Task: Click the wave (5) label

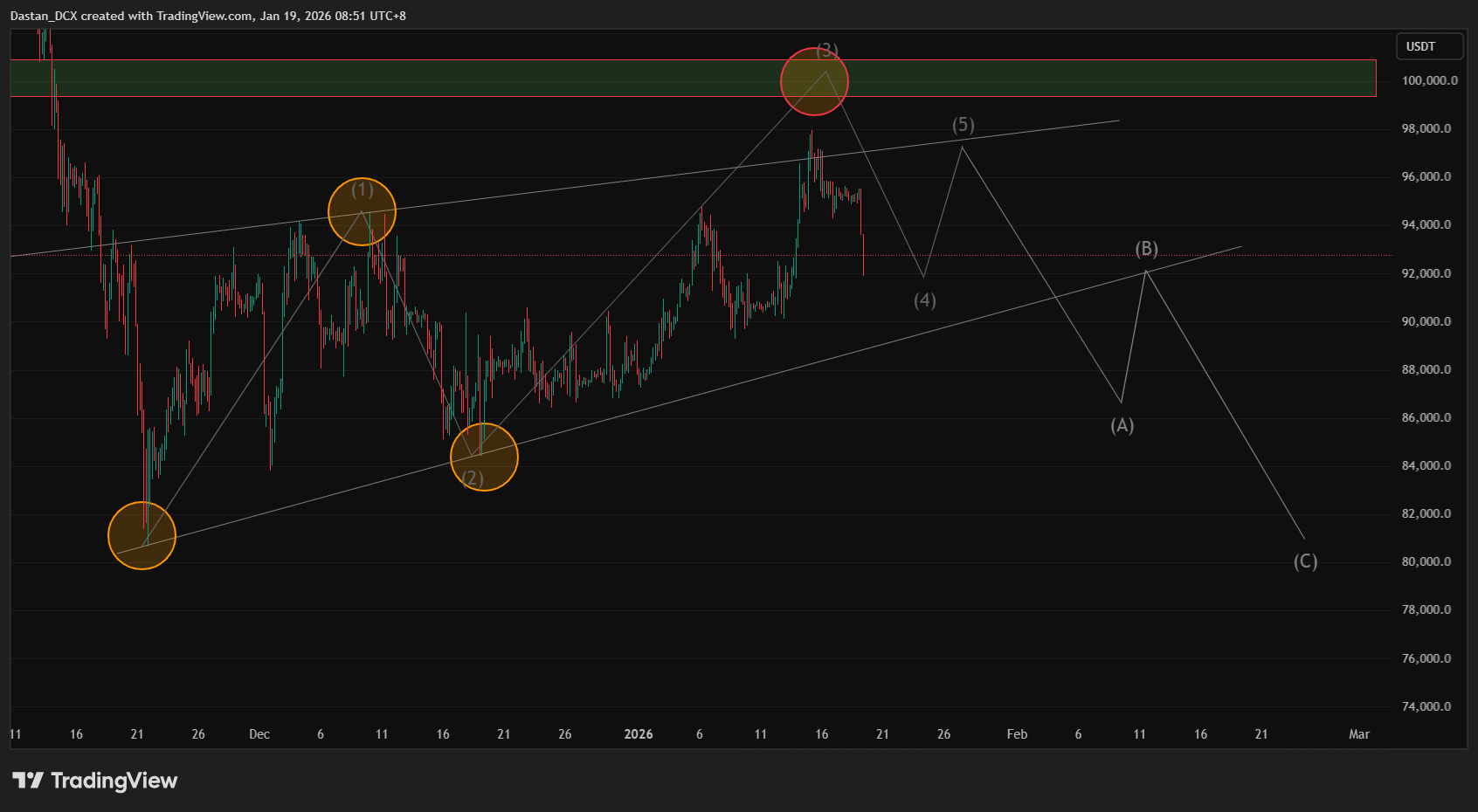Action: pos(963,125)
